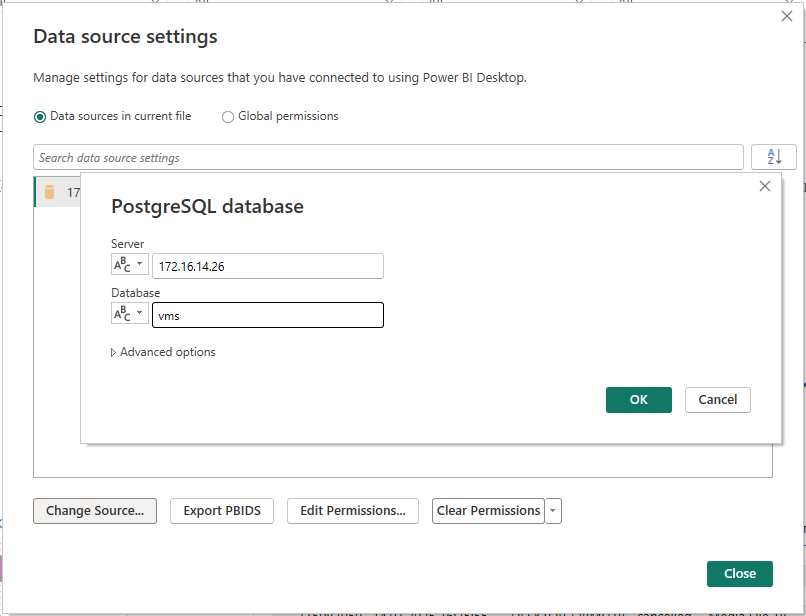This screenshot has width=806, height=616.
Task: Close the PostgreSQL database dialog
Action: [x=764, y=186]
